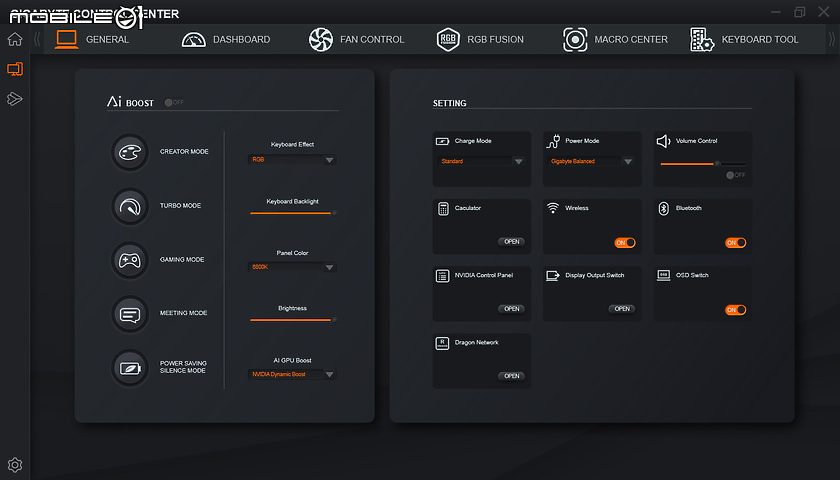Click the MEETING MODE label
This screenshot has height=480, width=840.
(184, 313)
